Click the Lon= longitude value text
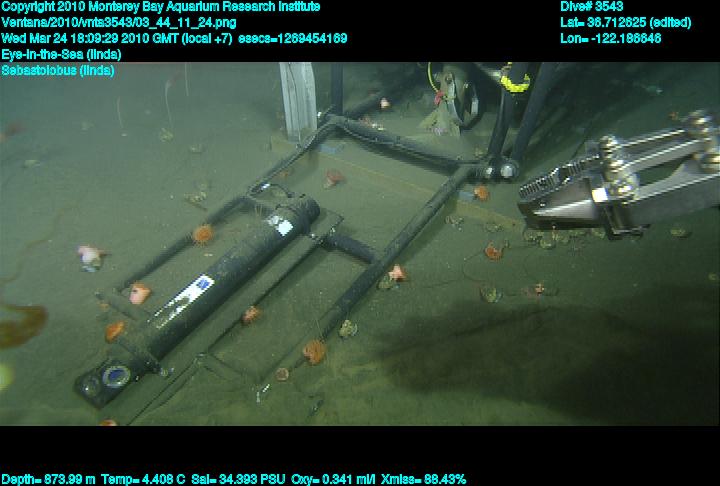The height and width of the screenshot is (486, 720). pos(611,39)
